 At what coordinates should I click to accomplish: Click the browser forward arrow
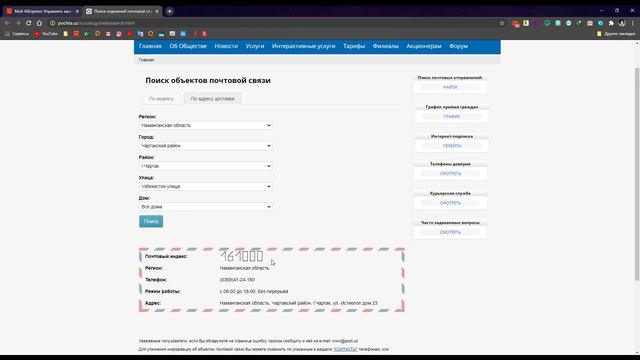point(18,23)
